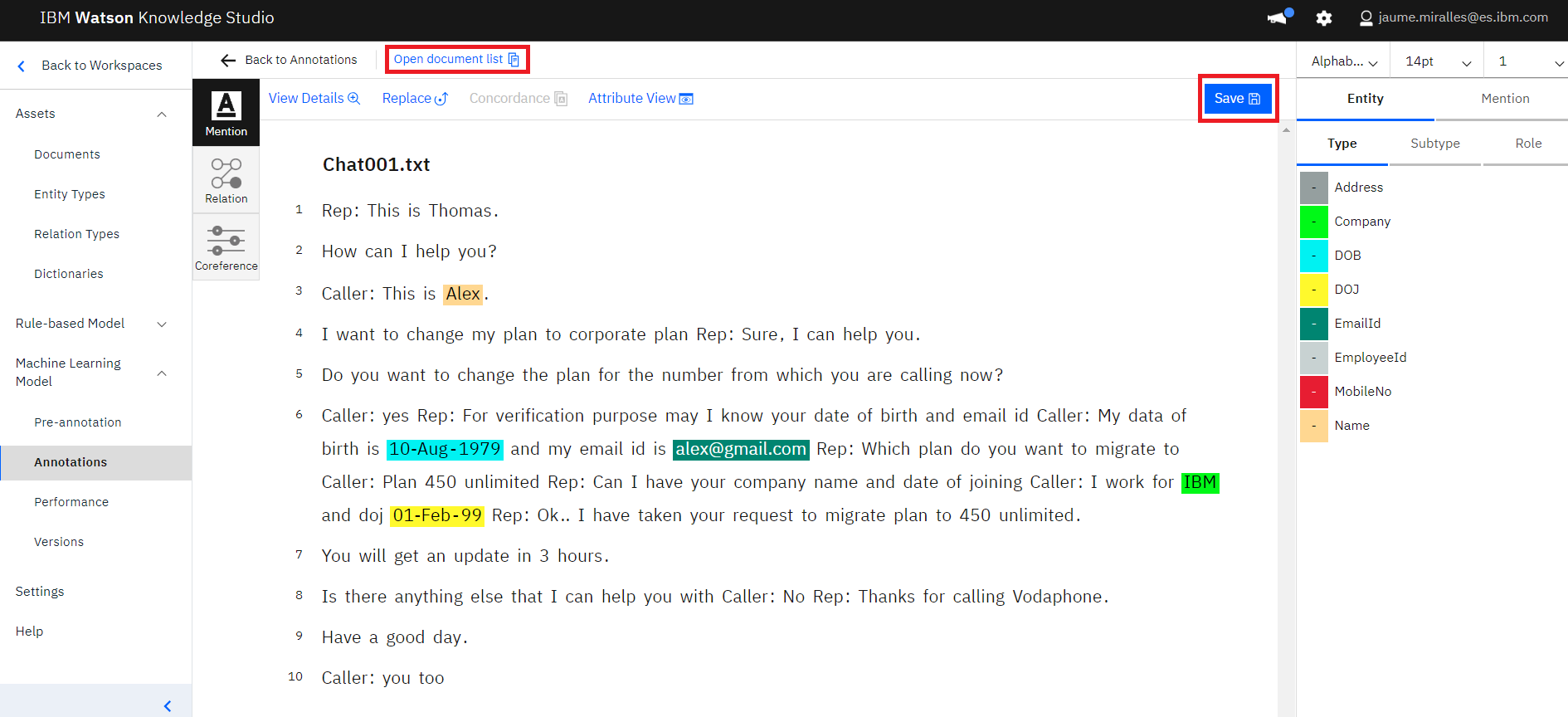Open the Attribute View

(x=640, y=98)
